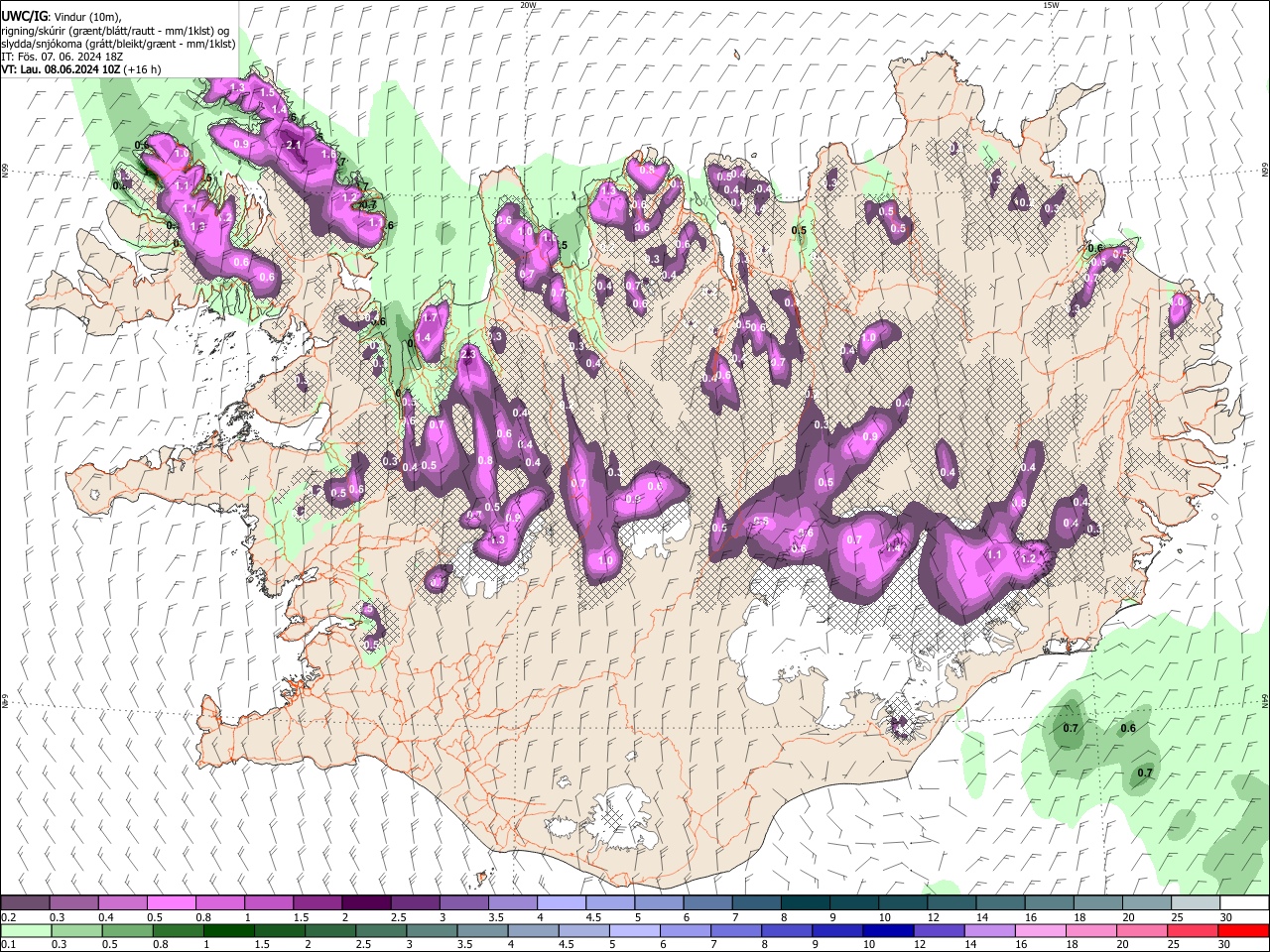
Task: Click the 15W longitude label on the top edge
Action: tap(1051, 5)
